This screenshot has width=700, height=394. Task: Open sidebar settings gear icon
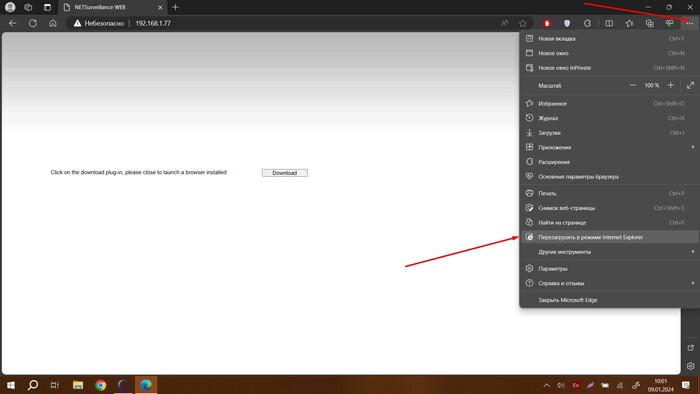pyautogui.click(x=691, y=366)
